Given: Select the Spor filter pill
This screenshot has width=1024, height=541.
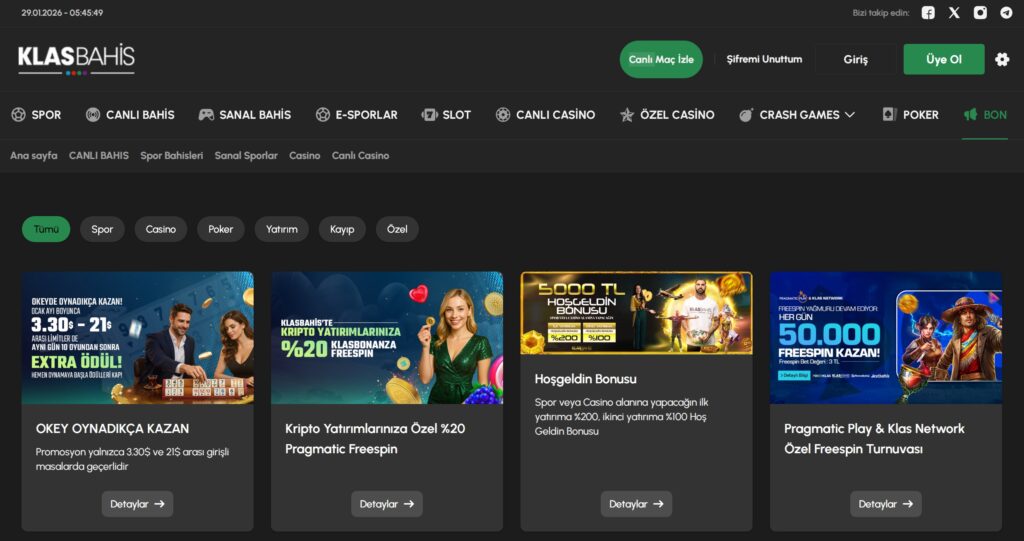Looking at the screenshot, I should (102, 229).
